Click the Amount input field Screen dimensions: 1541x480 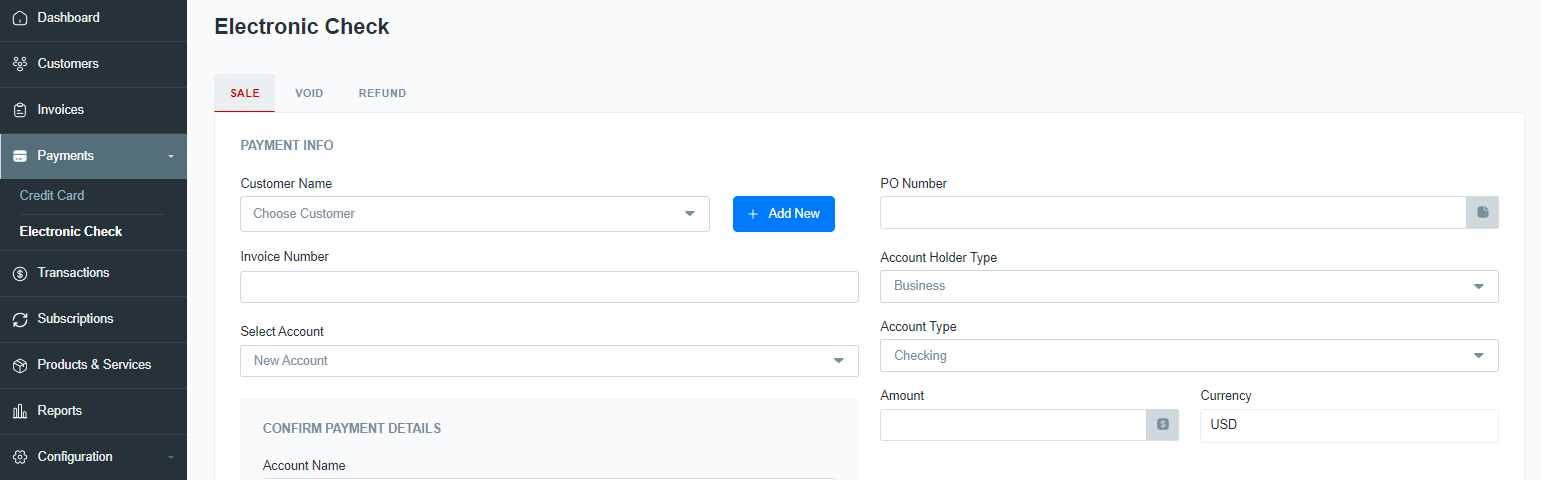tap(1013, 424)
